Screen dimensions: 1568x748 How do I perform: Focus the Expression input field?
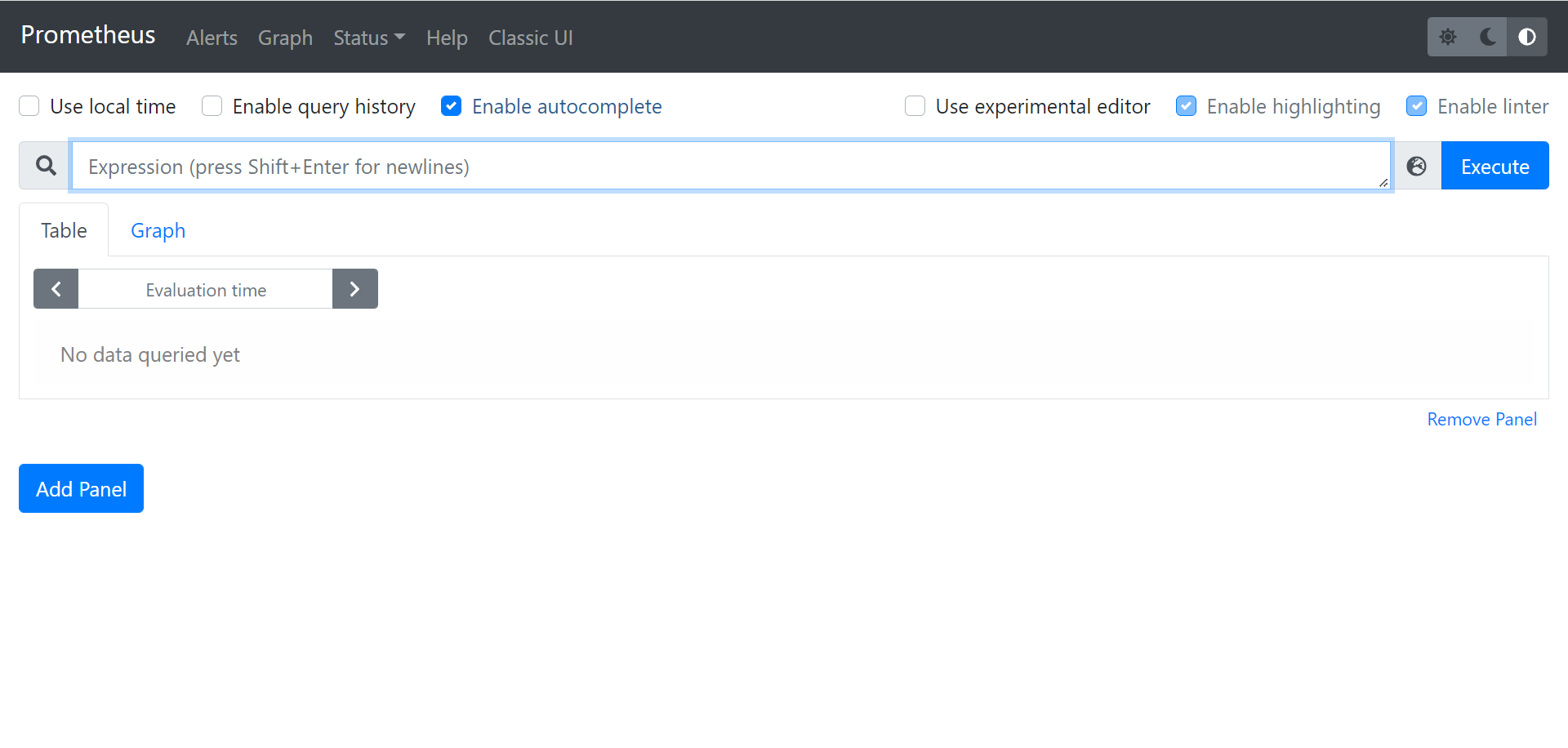click(731, 166)
